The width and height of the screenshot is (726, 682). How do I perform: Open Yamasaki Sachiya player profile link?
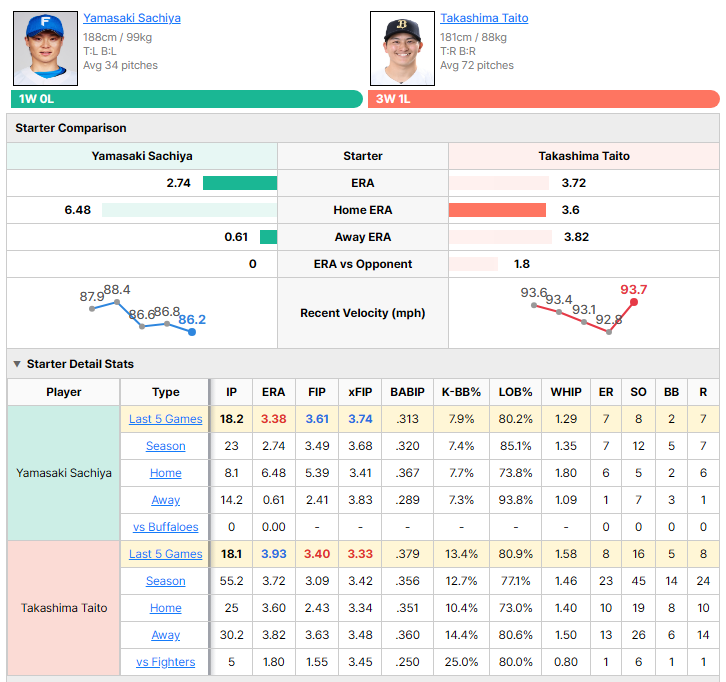click(132, 18)
